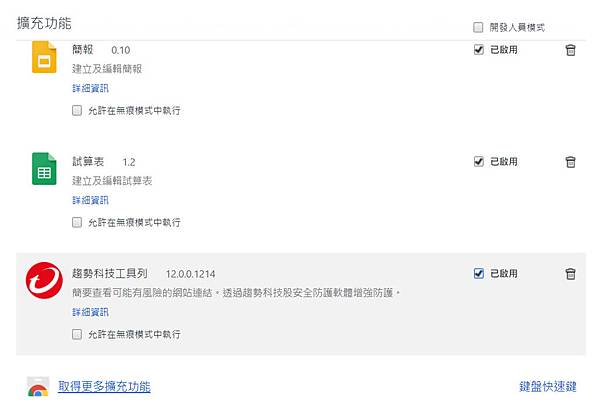The image size is (600, 408).
Task: Open the 鍵盤快速鍵 keyboard shortcuts link
Action: 548,386
